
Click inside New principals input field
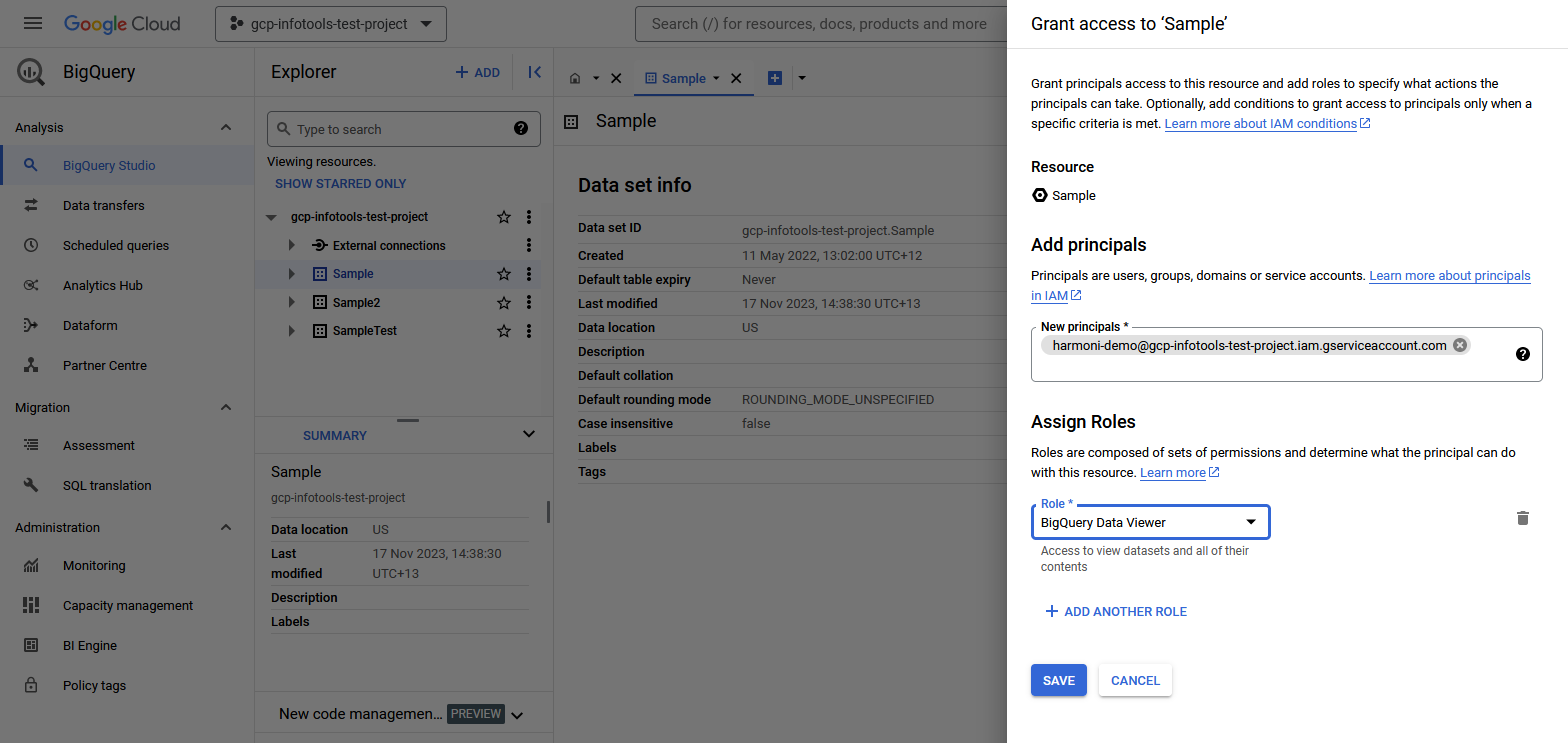click(1287, 354)
